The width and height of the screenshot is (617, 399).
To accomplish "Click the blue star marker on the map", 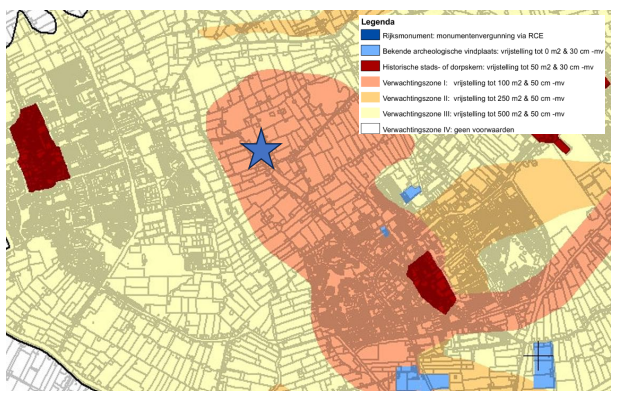I will pyautogui.click(x=261, y=150).
